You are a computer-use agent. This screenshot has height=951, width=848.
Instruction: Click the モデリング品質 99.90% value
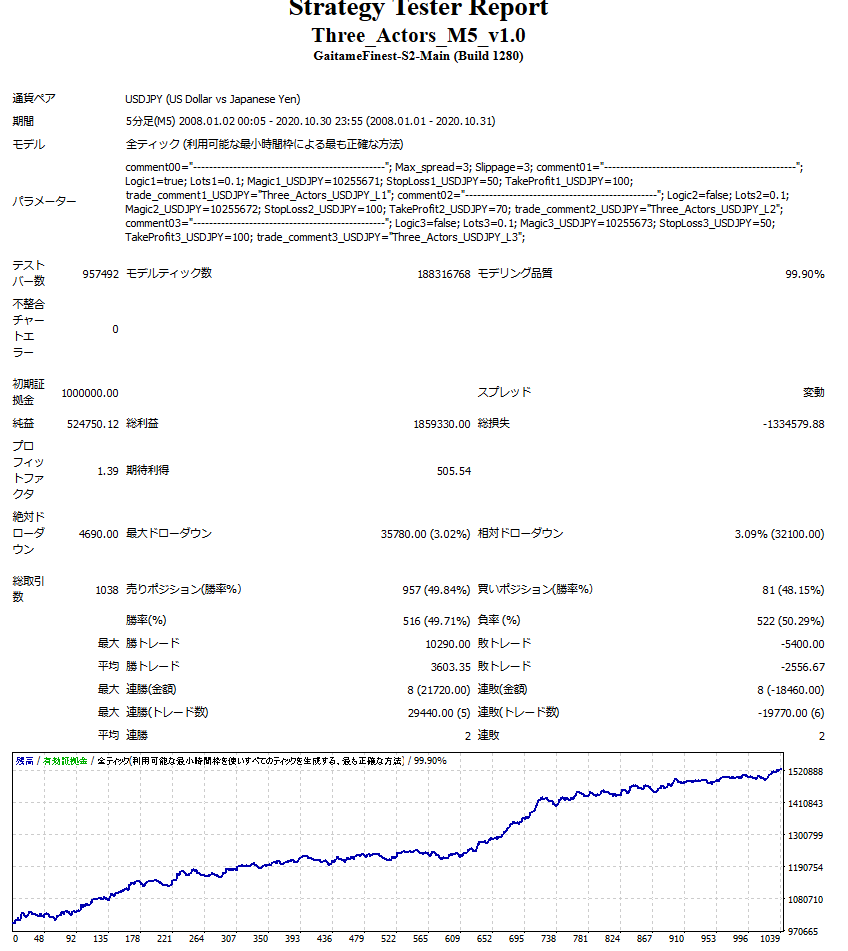tap(805, 274)
